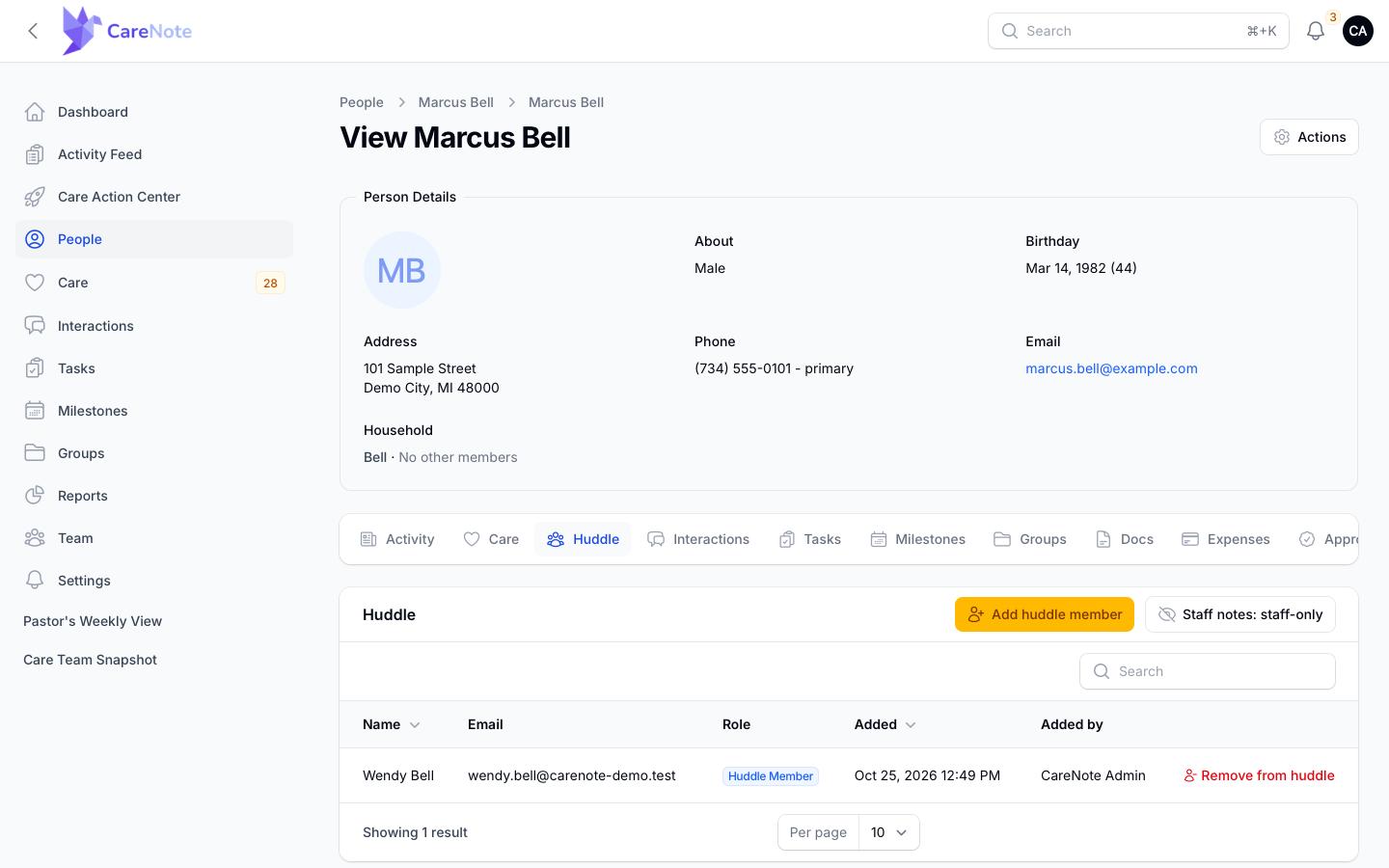The height and width of the screenshot is (868, 1389).
Task: Click the Dashboard house icon in sidebar
Action: pos(35,112)
